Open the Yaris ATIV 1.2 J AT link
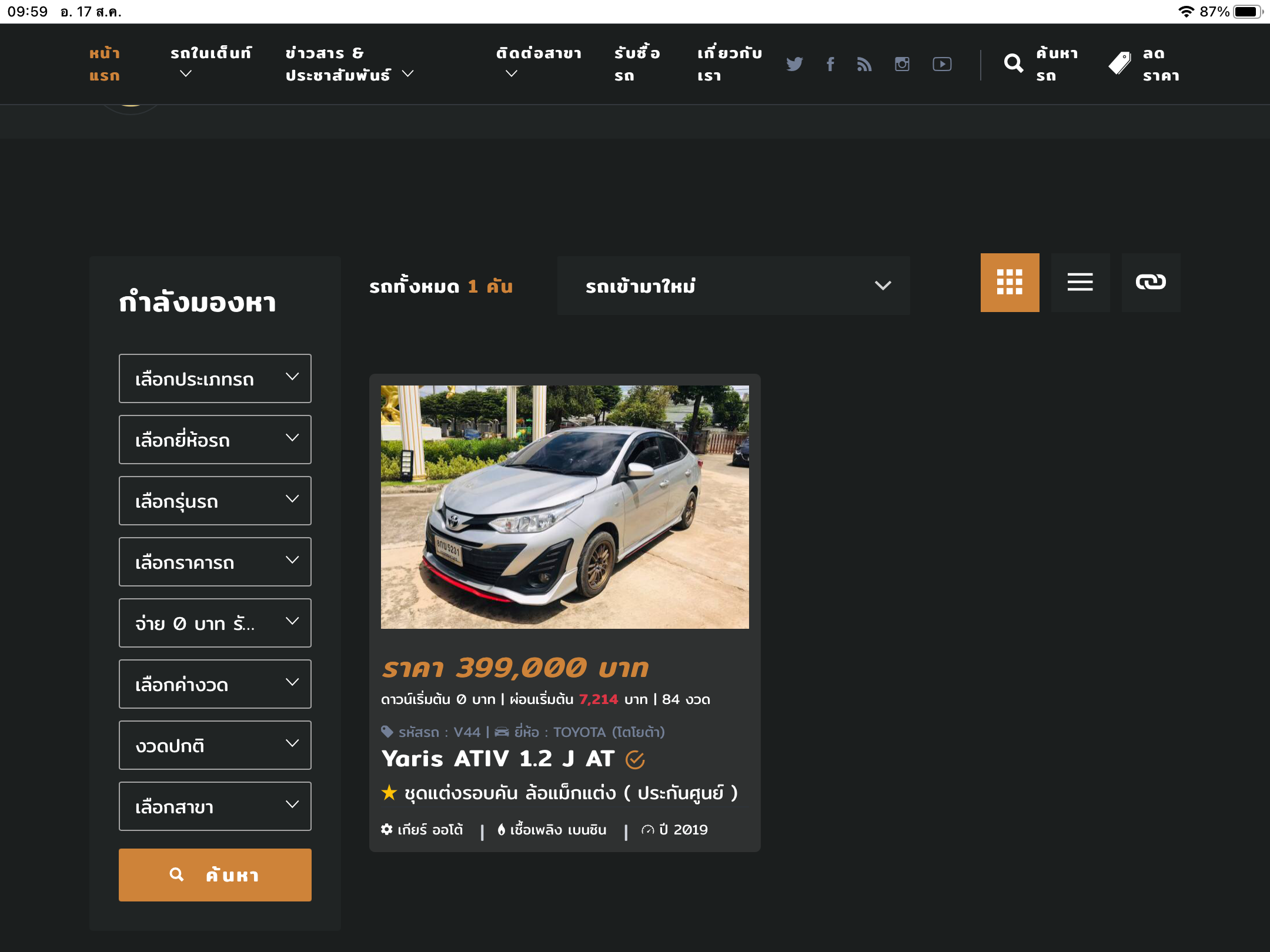1270x952 pixels. [497, 759]
